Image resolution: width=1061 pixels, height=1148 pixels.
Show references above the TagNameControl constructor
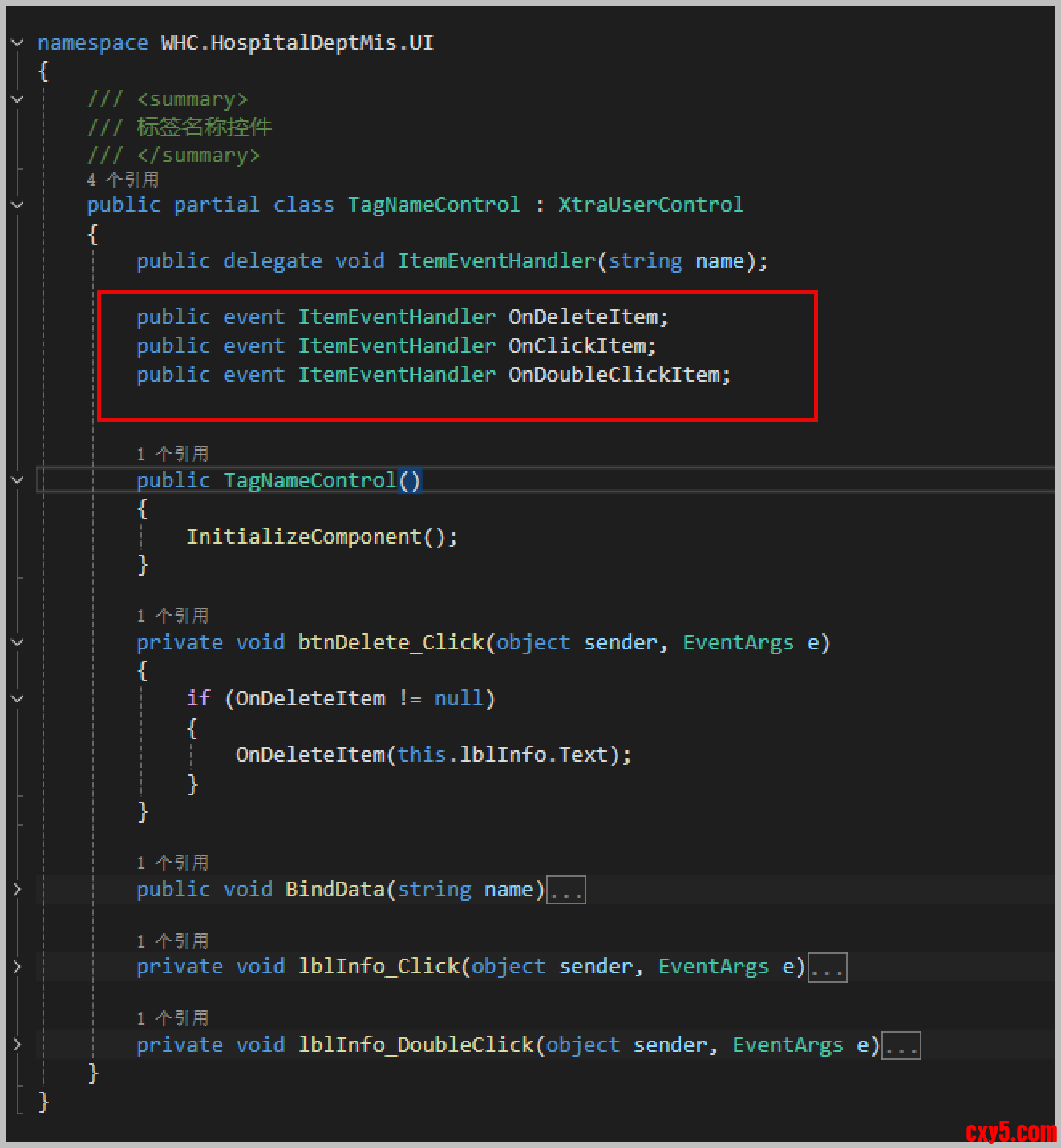point(172,454)
